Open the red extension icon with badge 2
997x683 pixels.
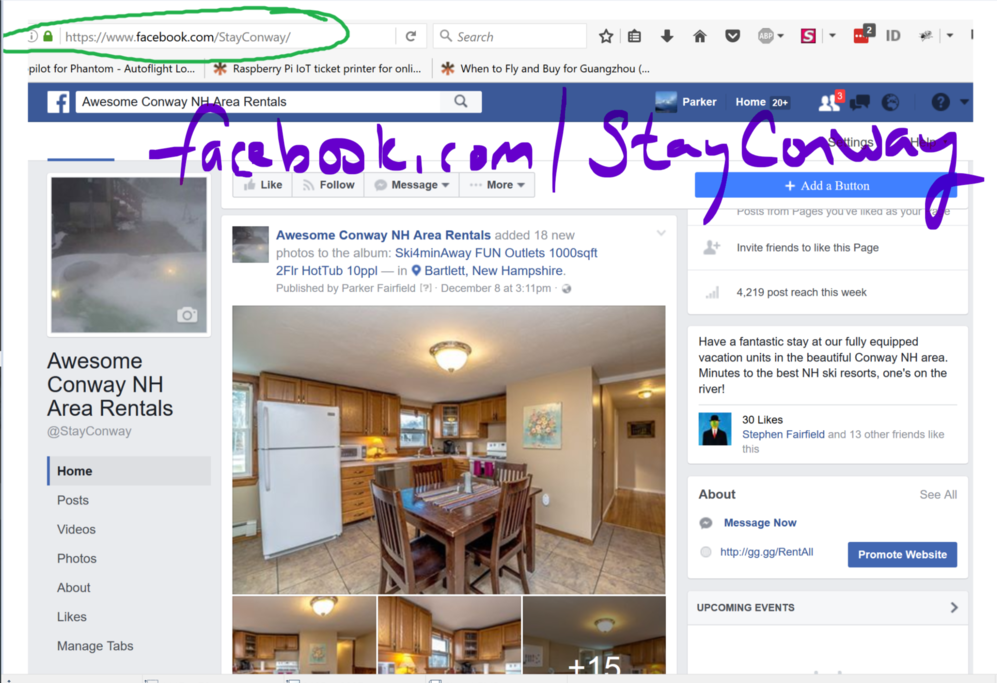tap(863, 34)
